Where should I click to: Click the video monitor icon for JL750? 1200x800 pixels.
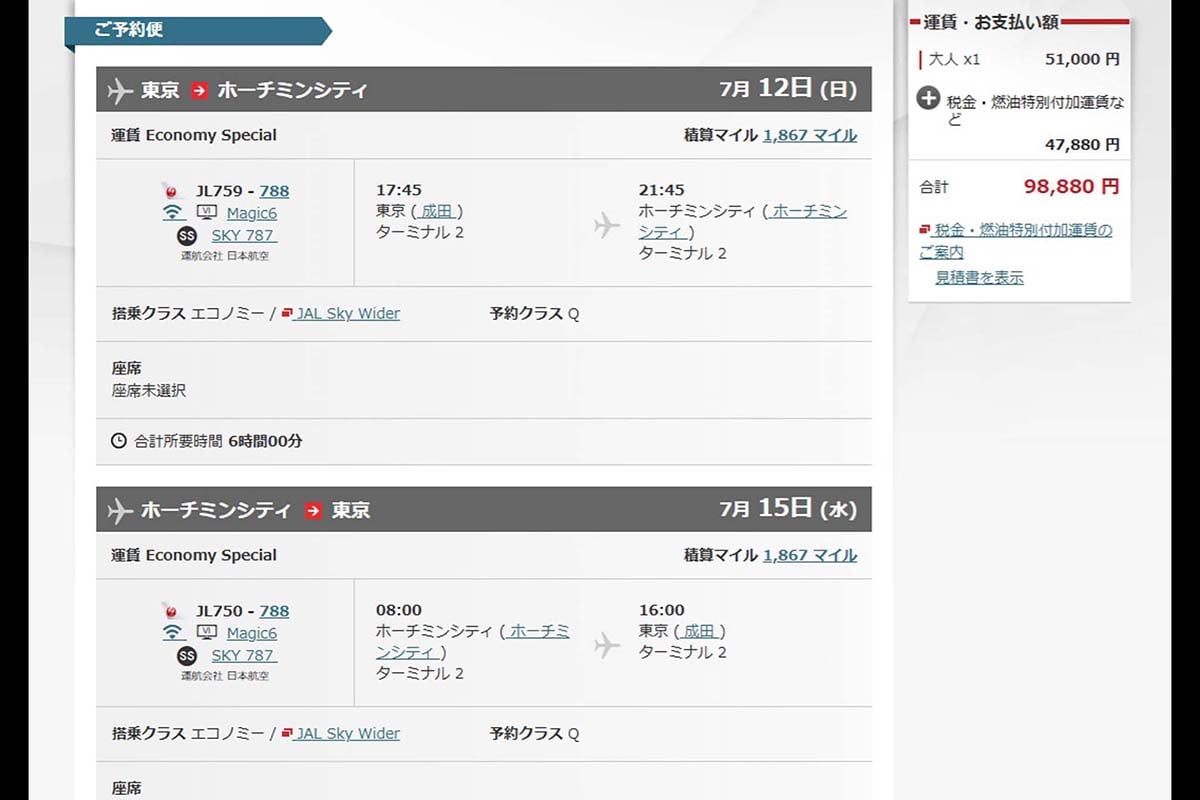pyautogui.click(x=207, y=632)
